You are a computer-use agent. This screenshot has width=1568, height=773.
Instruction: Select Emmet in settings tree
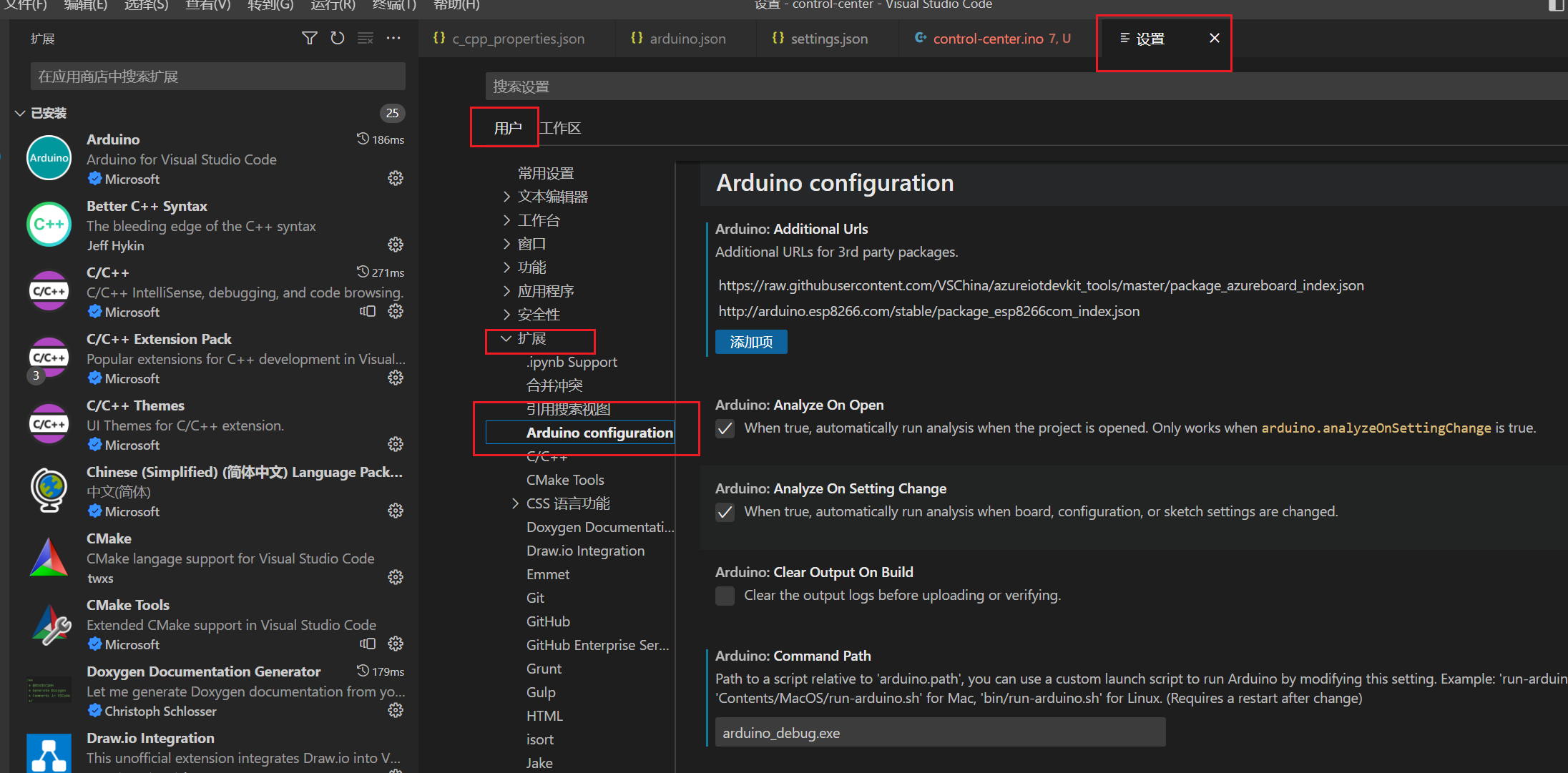pos(548,574)
